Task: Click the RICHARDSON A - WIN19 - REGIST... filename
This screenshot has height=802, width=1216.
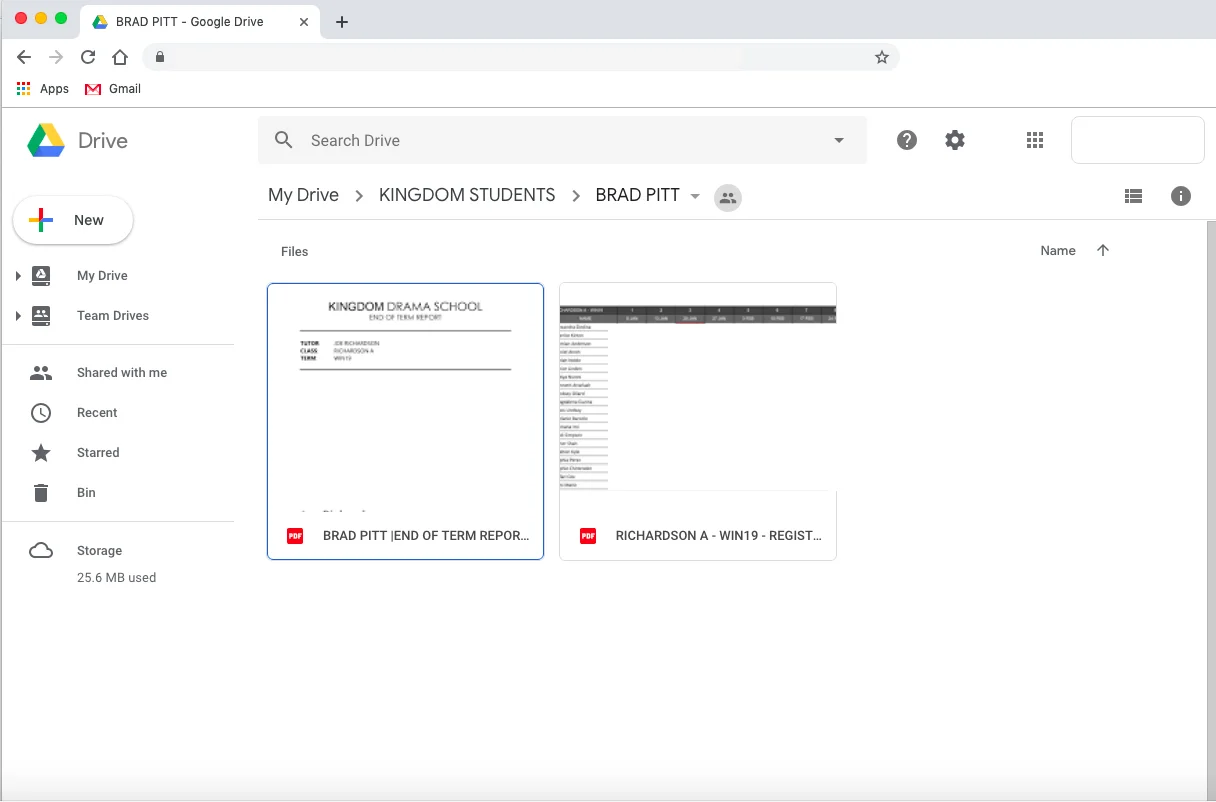Action: coord(719,536)
